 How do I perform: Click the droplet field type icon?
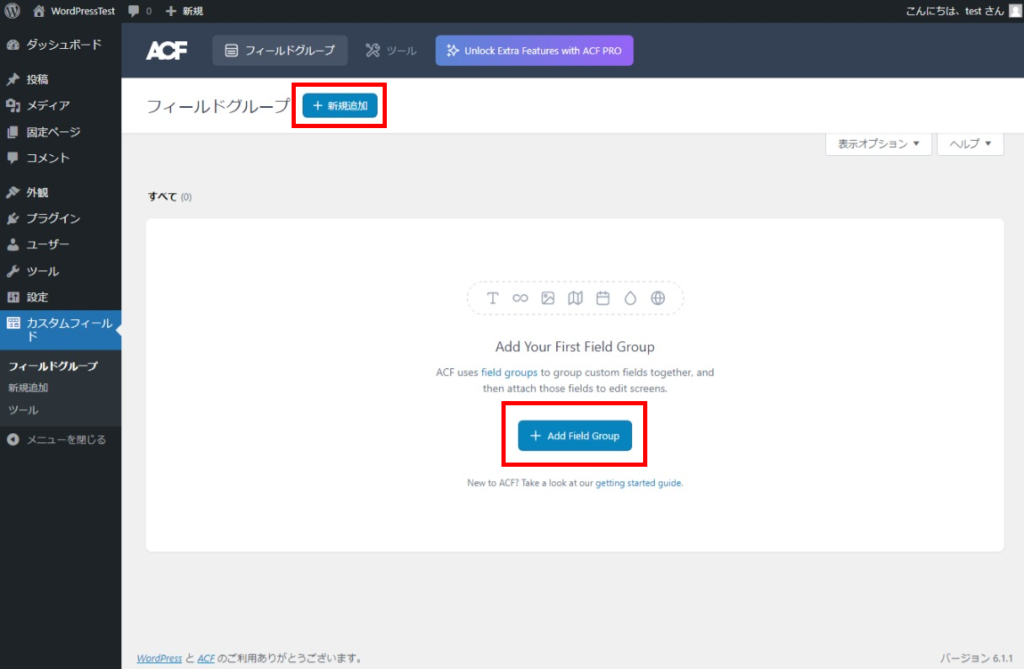click(x=632, y=297)
